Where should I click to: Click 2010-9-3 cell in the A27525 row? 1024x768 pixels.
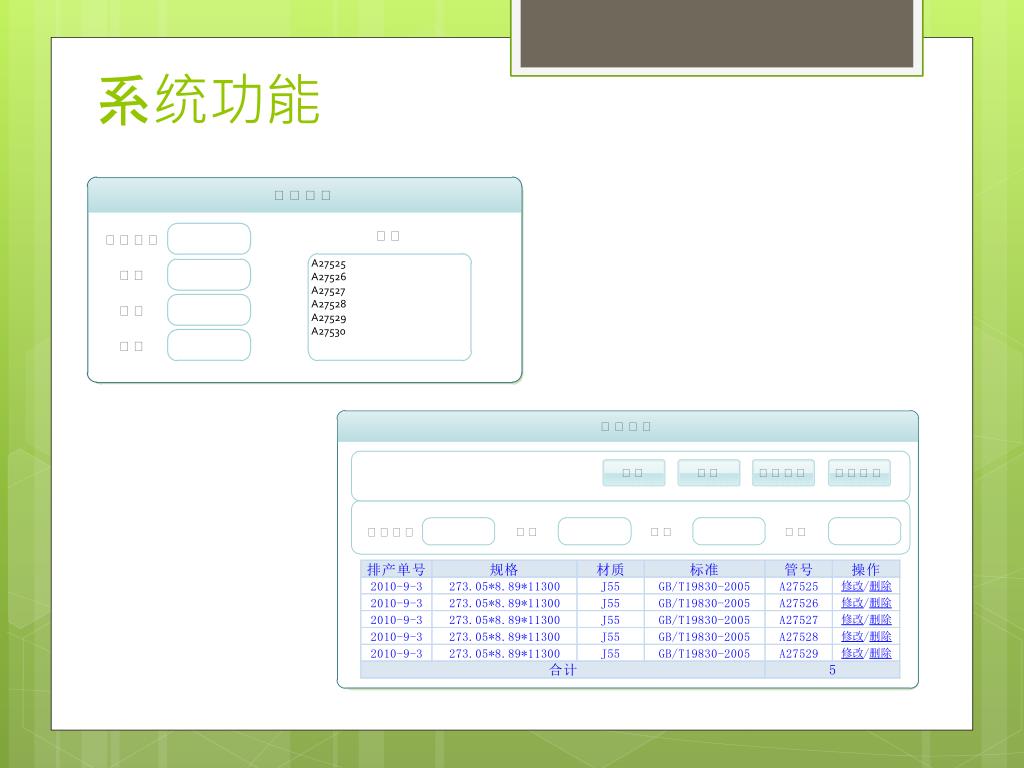pos(396,586)
